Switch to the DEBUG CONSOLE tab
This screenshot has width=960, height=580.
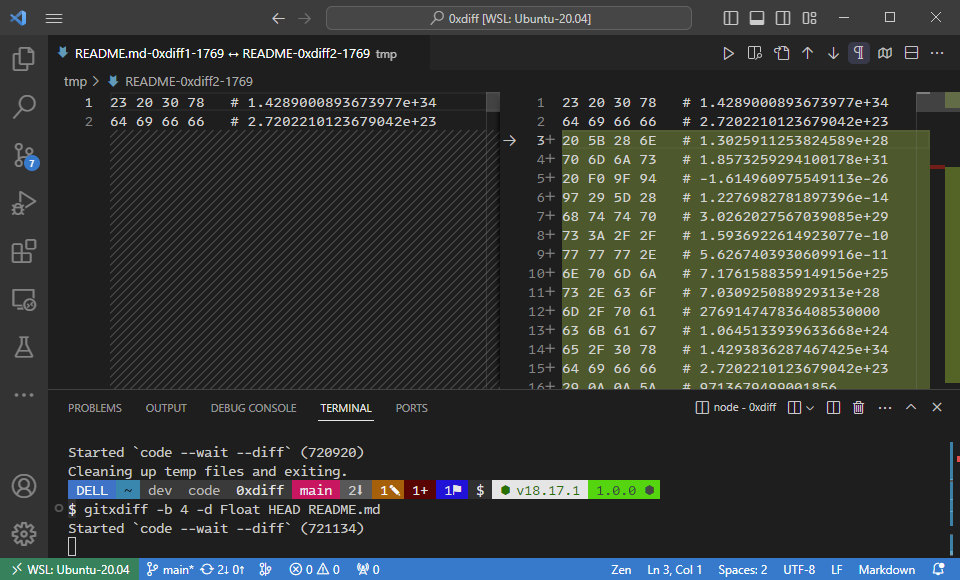tap(253, 408)
